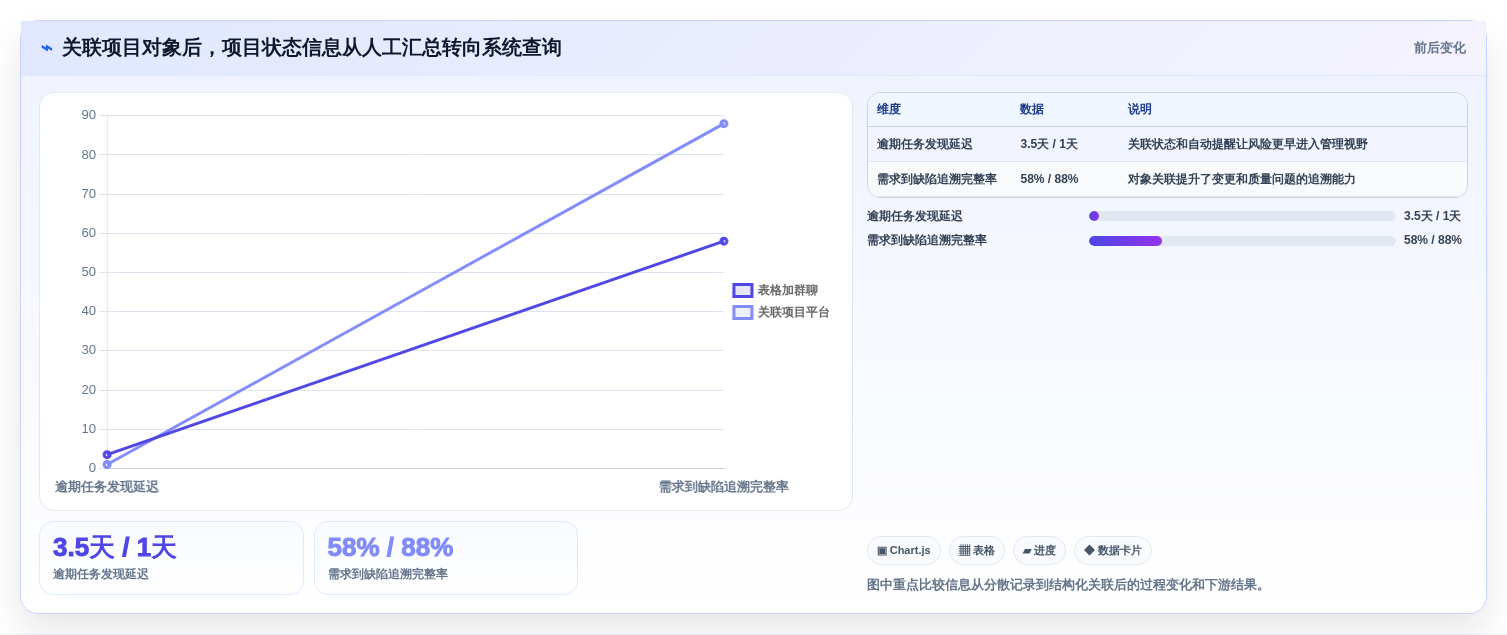The width and height of the screenshot is (1507, 635).
Task: Click the 维度 column header
Action: coord(889,110)
